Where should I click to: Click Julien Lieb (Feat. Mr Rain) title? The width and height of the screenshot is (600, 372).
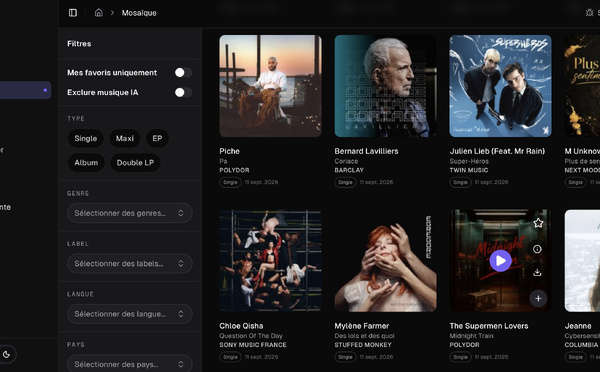click(497, 151)
